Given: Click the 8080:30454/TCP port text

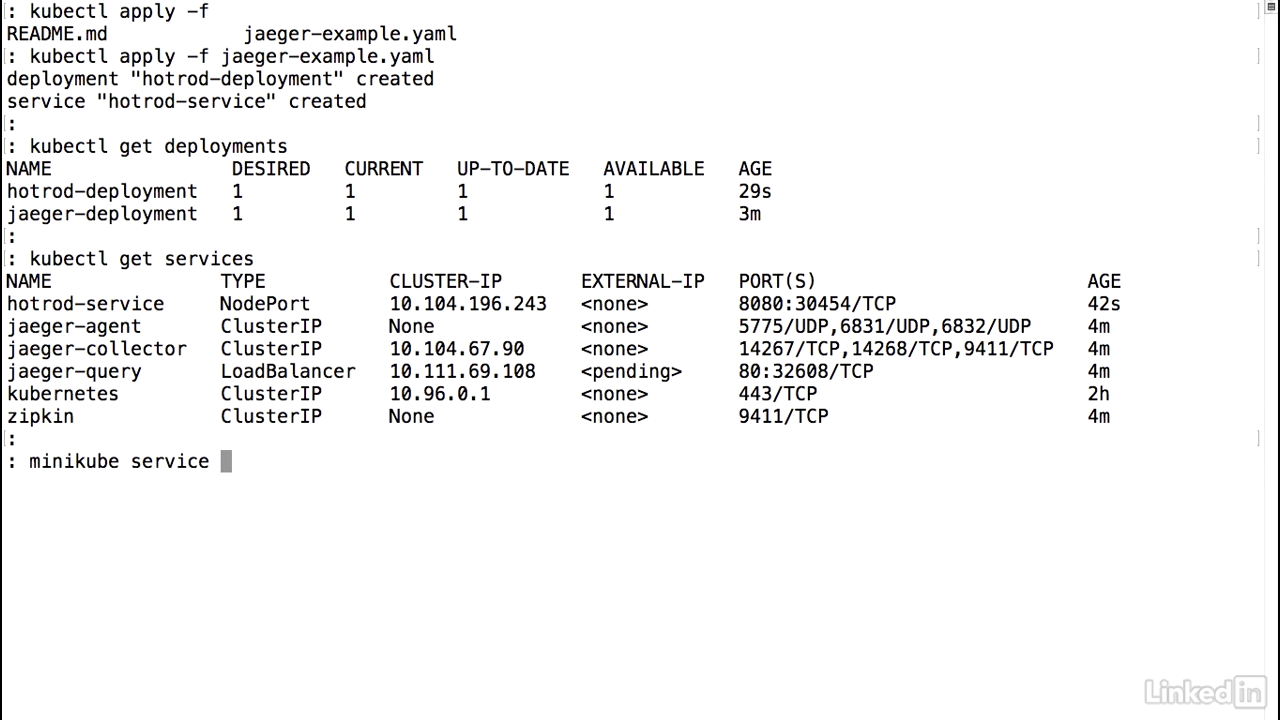Looking at the screenshot, I should tap(817, 304).
